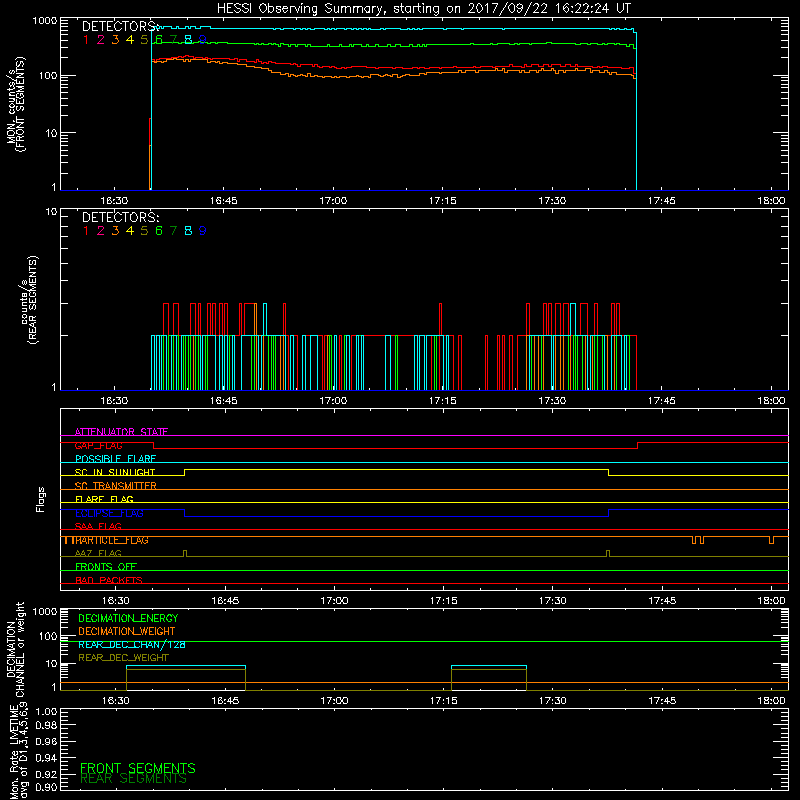Click the counts/s (REAR SEGMENTS) axis title
This screenshot has height=800, width=800.
(29, 300)
